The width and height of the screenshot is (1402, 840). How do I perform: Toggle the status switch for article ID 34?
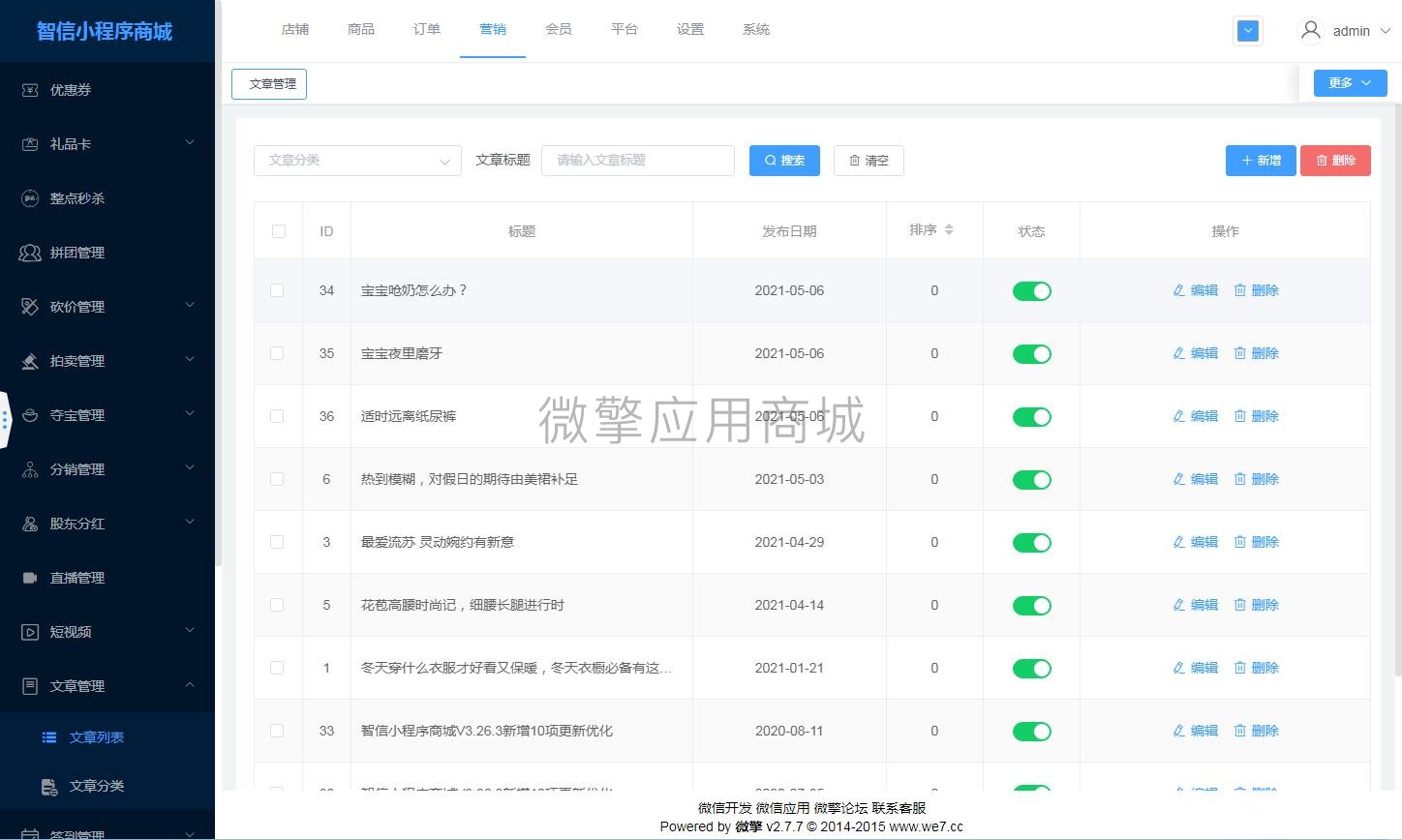tap(1031, 291)
